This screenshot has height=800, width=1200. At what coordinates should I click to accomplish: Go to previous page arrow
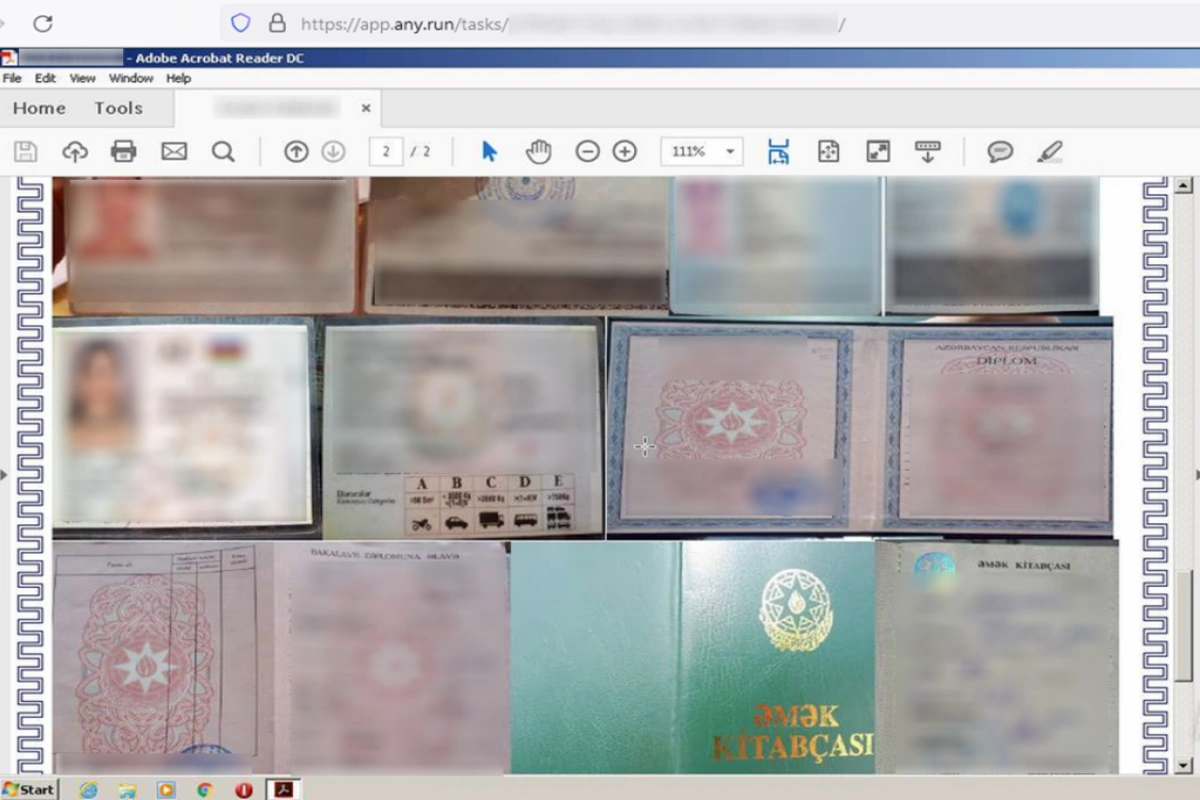point(296,152)
